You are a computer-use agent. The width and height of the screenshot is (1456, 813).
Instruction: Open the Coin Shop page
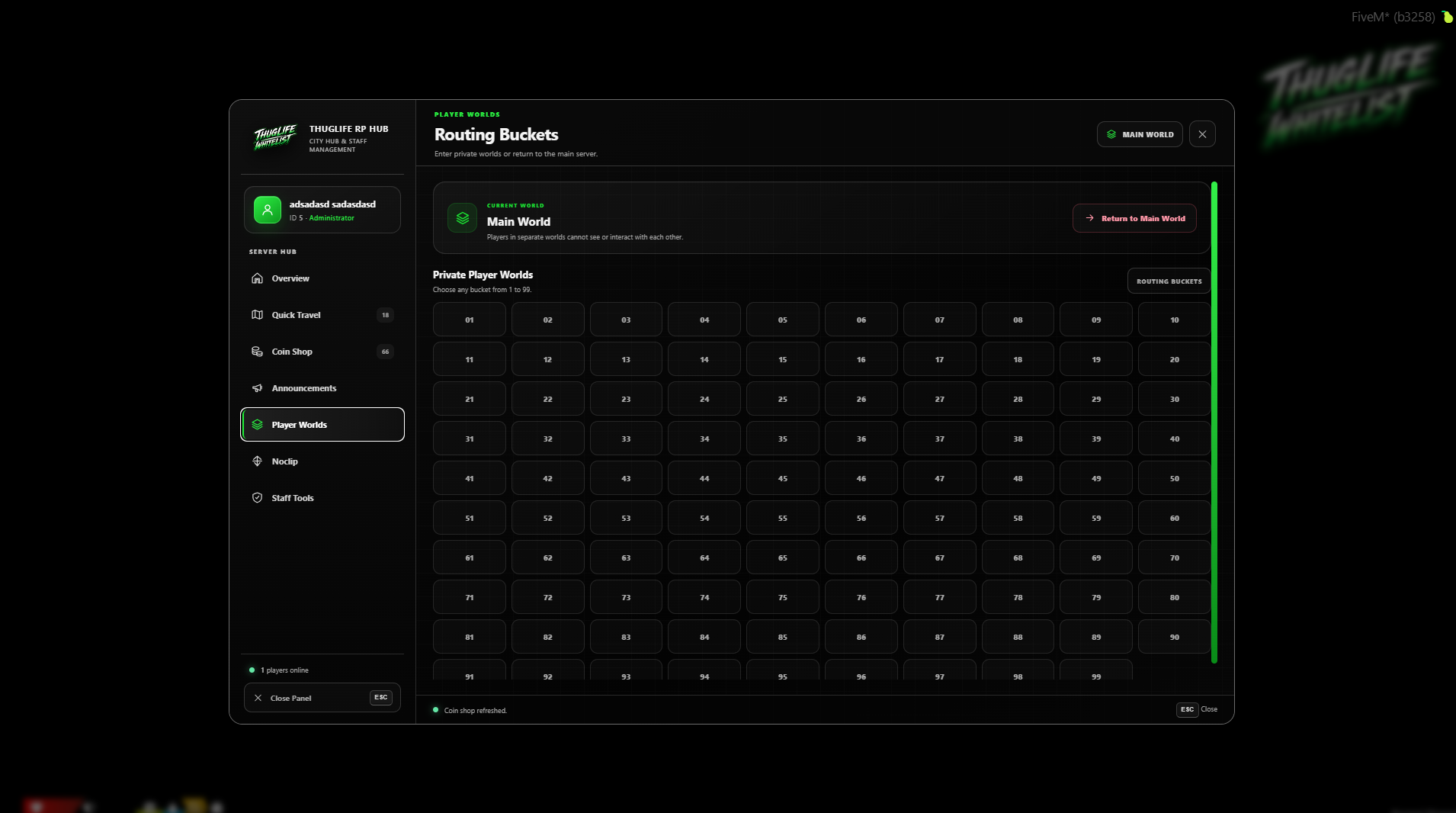pyautogui.click(x=322, y=352)
